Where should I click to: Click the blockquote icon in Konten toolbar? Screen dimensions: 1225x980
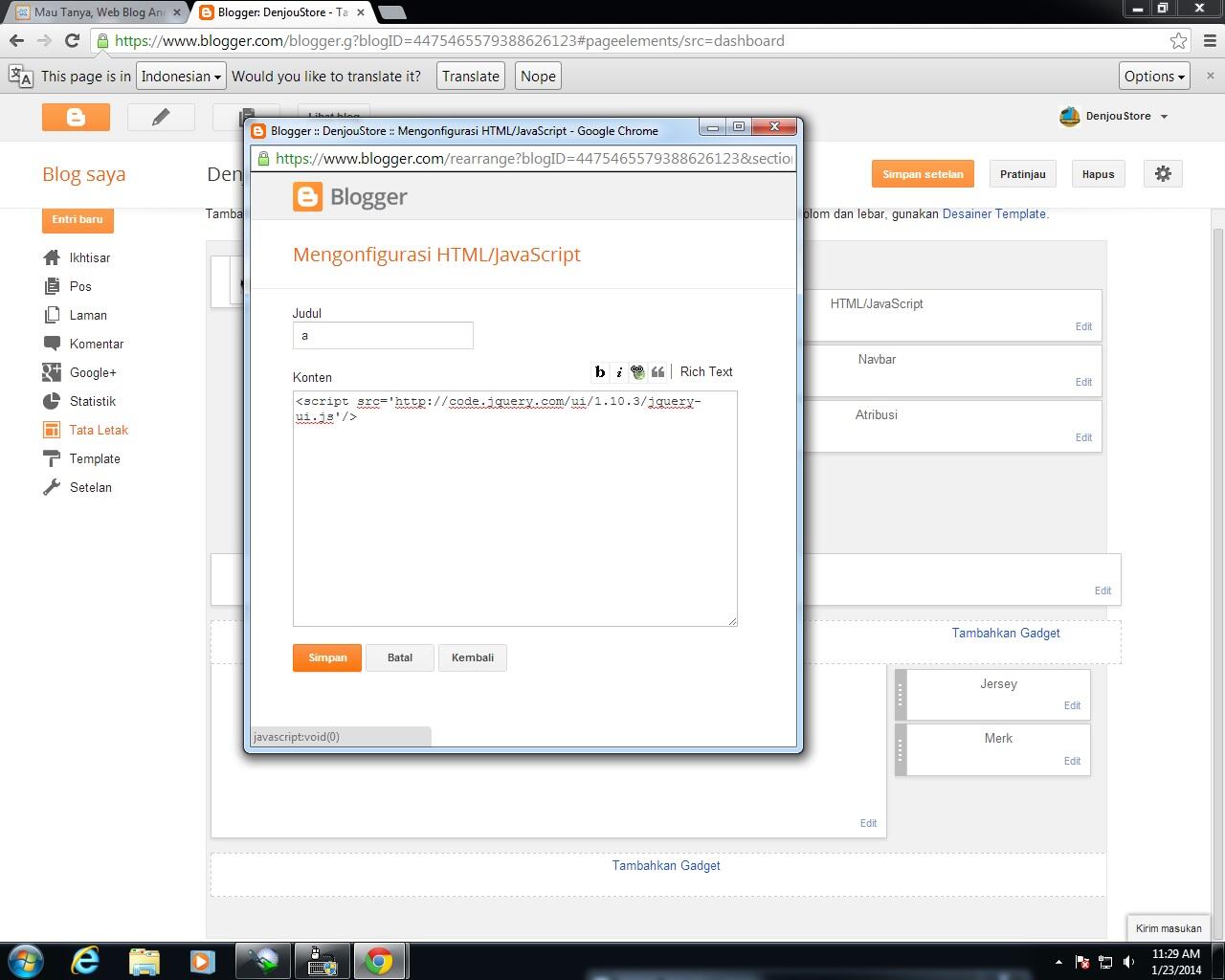(x=657, y=372)
